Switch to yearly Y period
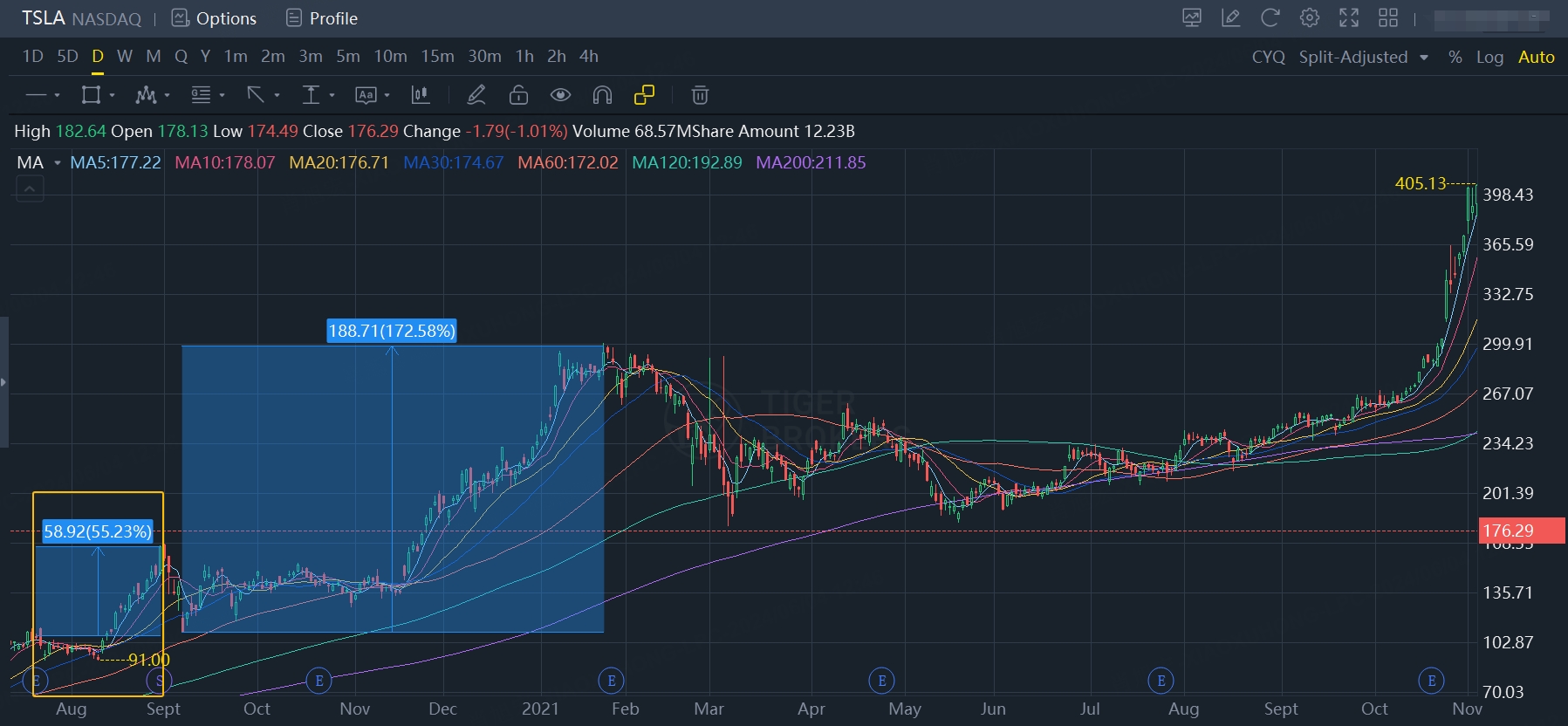Viewport: 1568px width, 726px height. coord(205,57)
